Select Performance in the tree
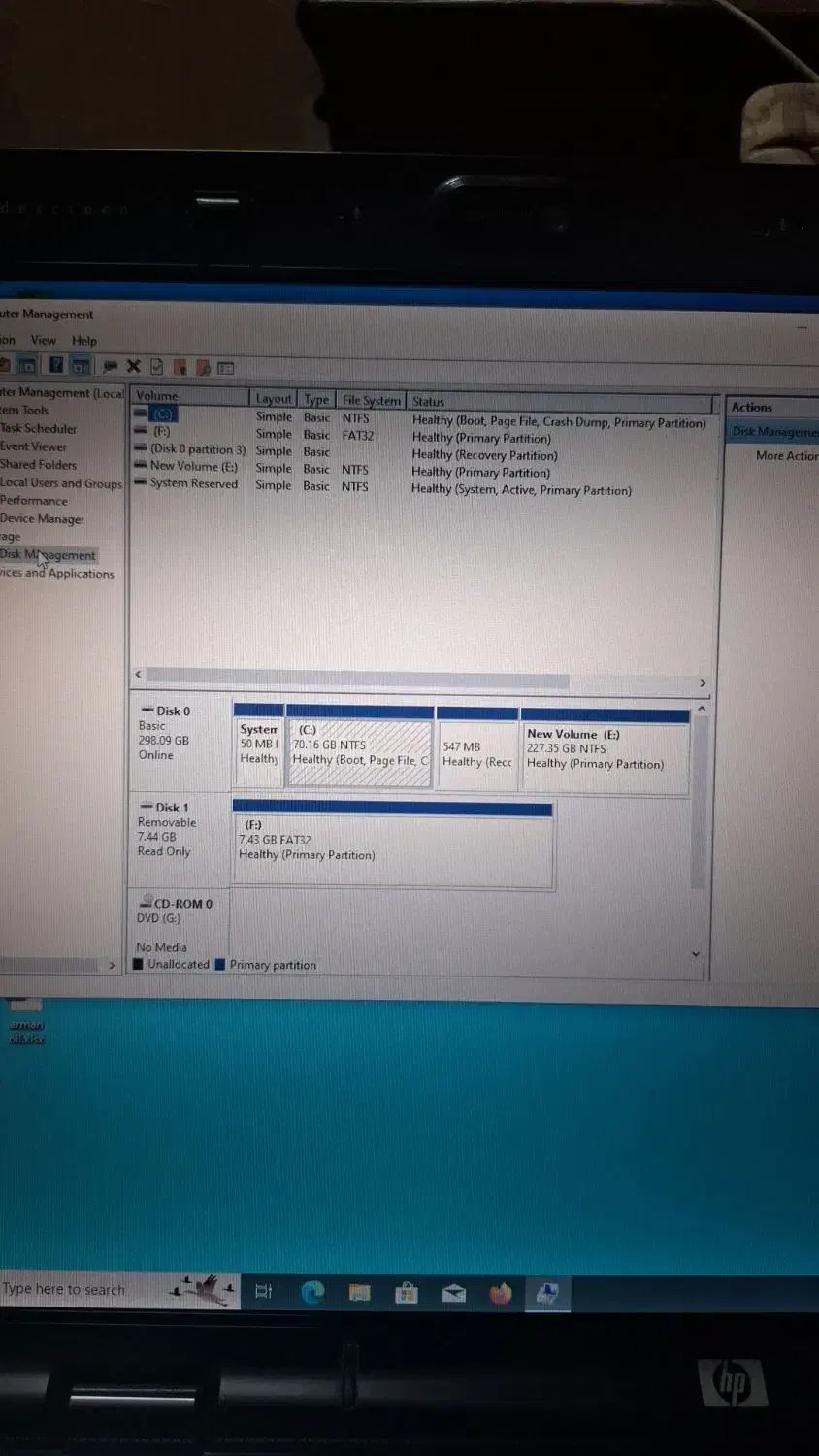Image resolution: width=819 pixels, height=1456 pixels. pos(34,501)
